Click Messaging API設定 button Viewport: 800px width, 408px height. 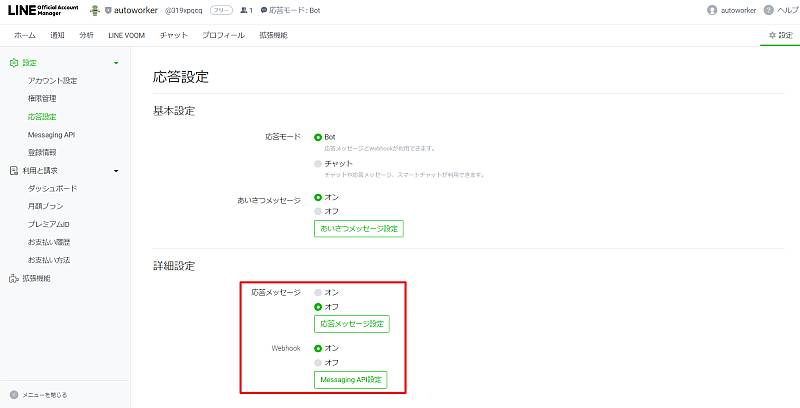click(351, 380)
